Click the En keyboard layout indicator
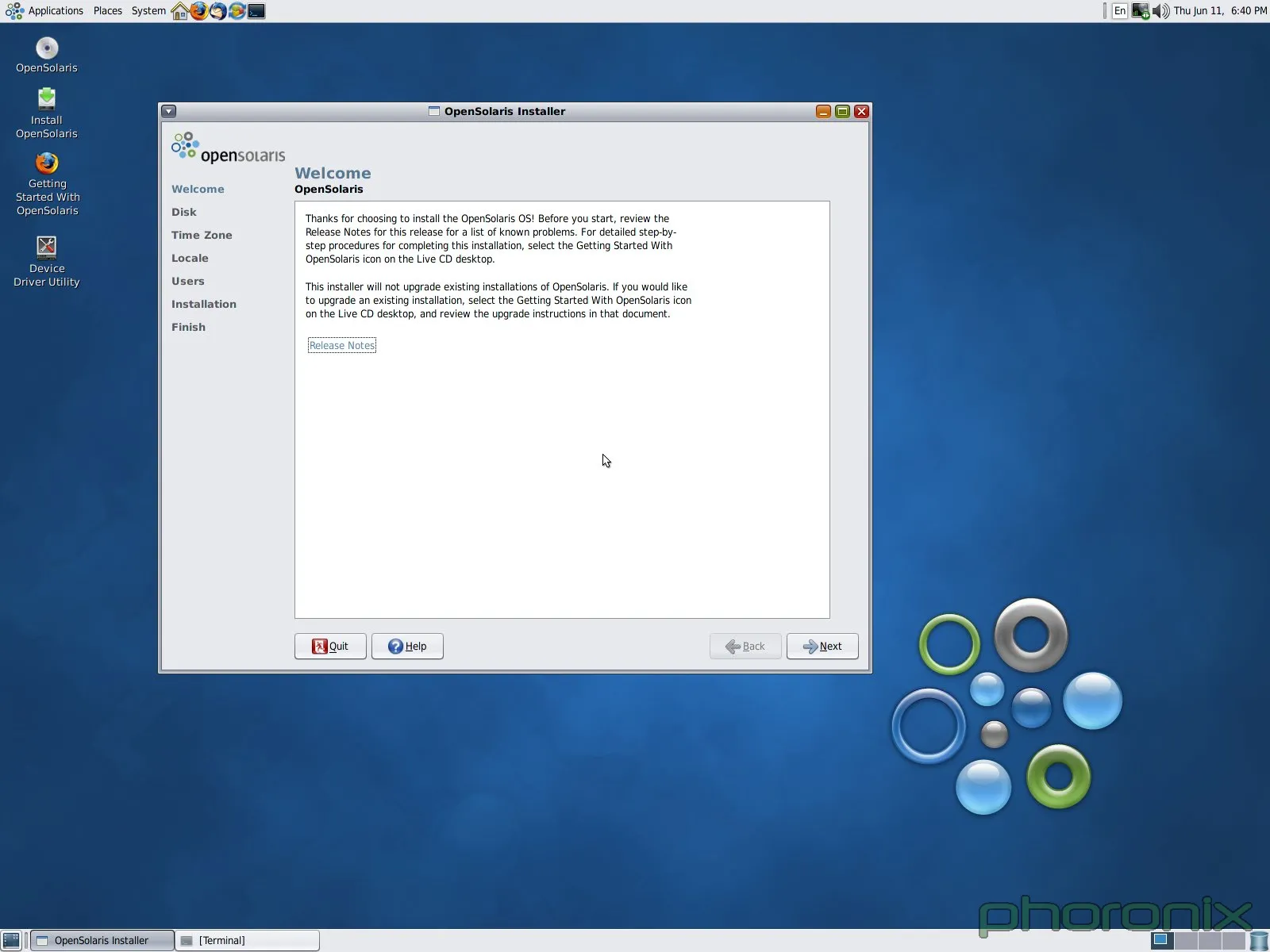Viewport: 1270px width, 952px height. [x=1119, y=11]
